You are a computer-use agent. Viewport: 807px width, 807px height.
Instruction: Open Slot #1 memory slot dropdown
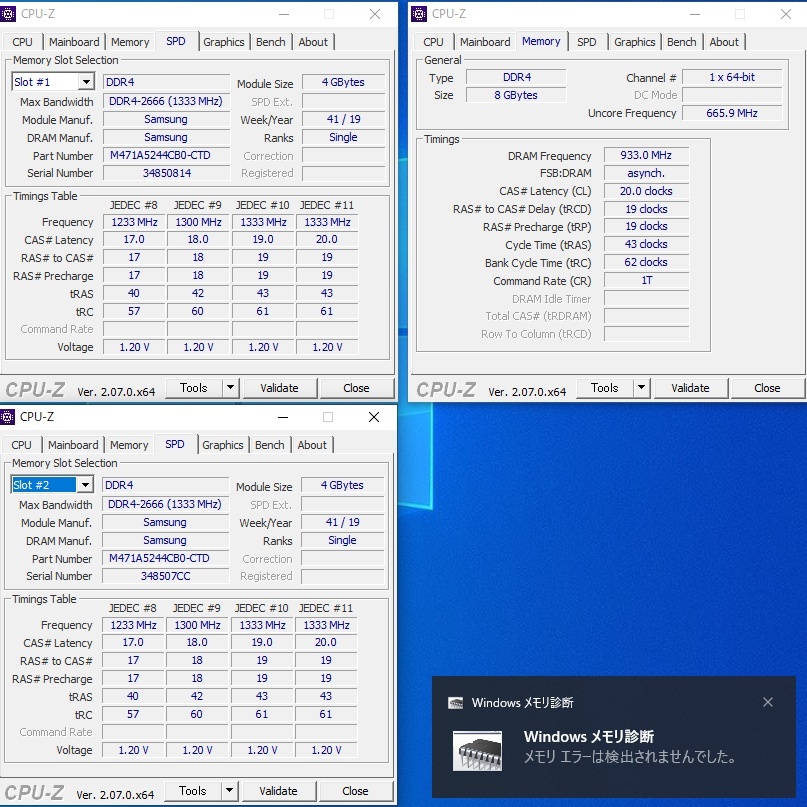86,82
